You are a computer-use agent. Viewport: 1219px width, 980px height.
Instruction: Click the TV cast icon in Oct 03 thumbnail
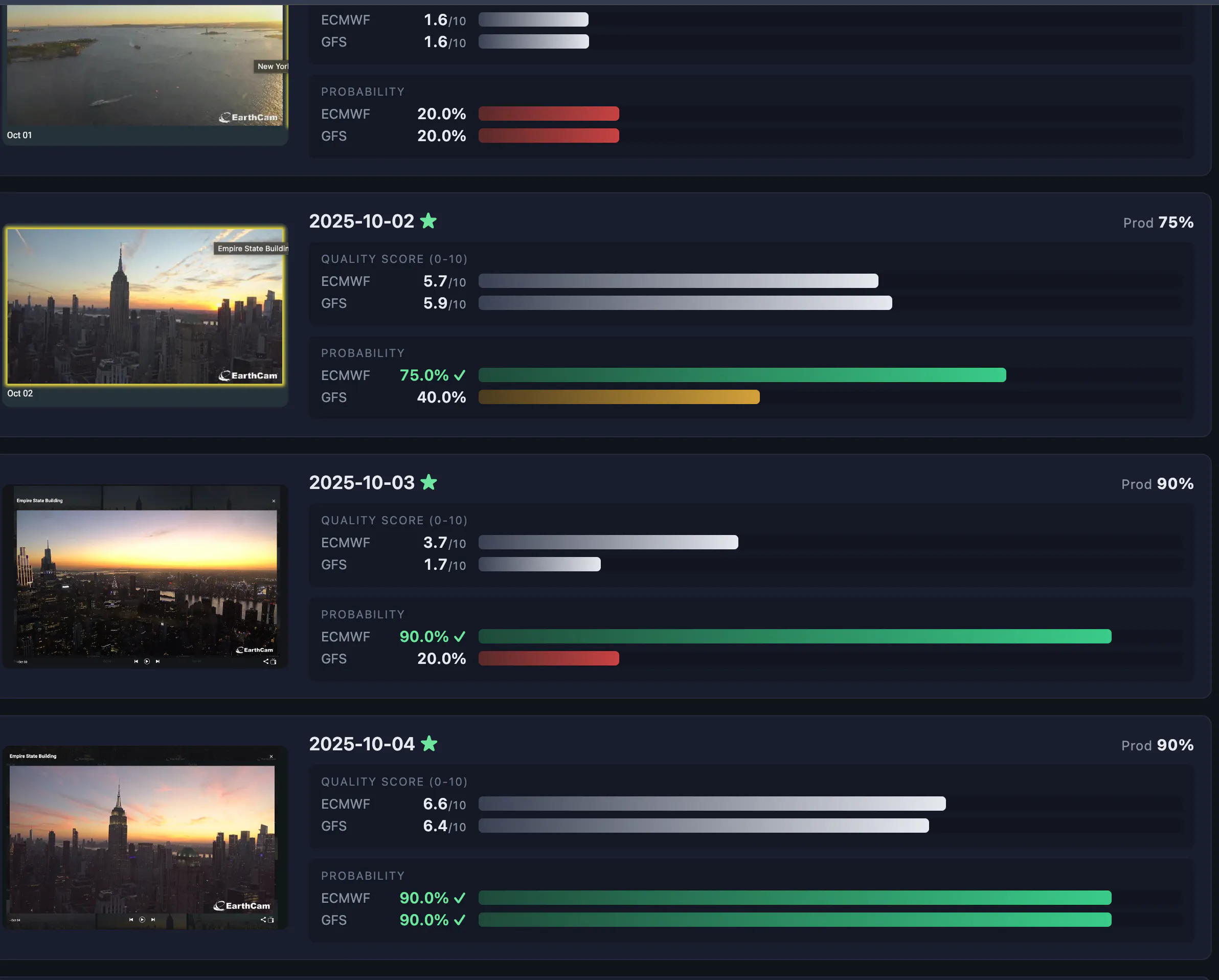click(274, 661)
